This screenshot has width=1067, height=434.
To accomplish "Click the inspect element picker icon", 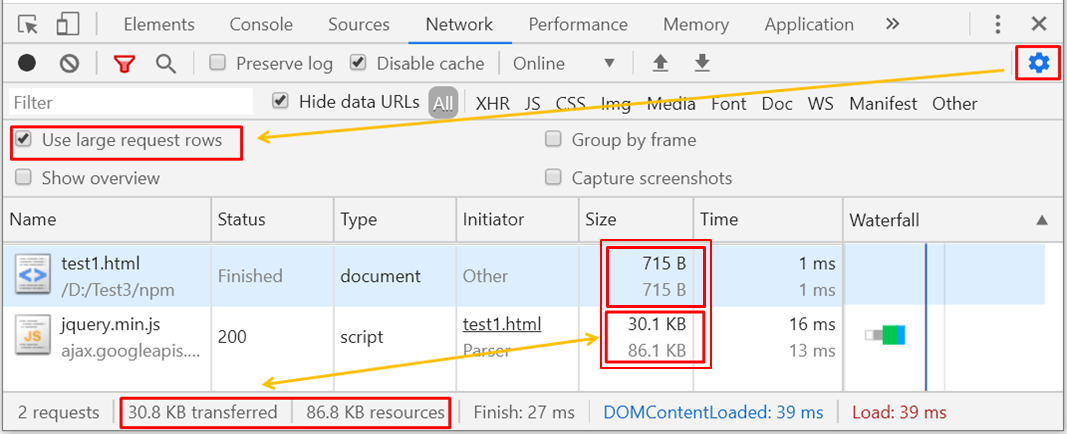I will click(28, 25).
